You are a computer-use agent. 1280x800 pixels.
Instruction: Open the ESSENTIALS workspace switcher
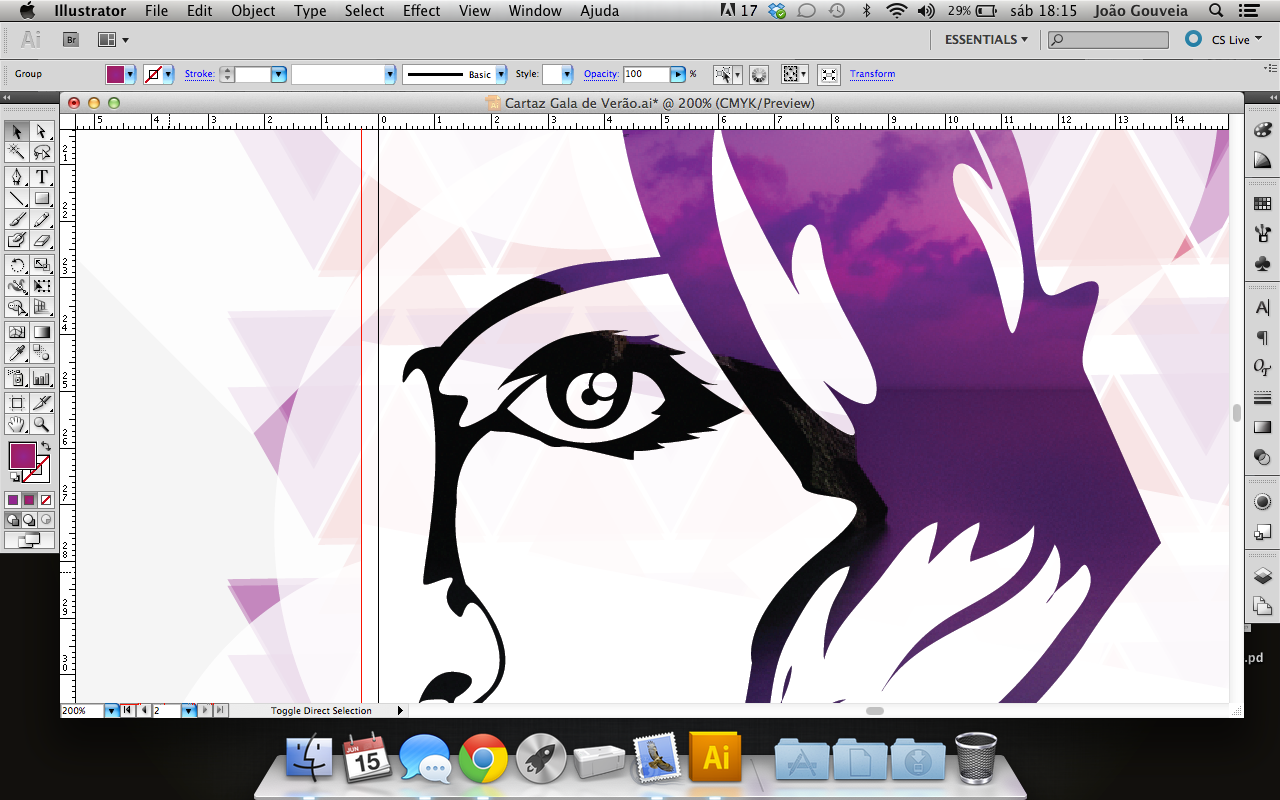tap(986, 39)
